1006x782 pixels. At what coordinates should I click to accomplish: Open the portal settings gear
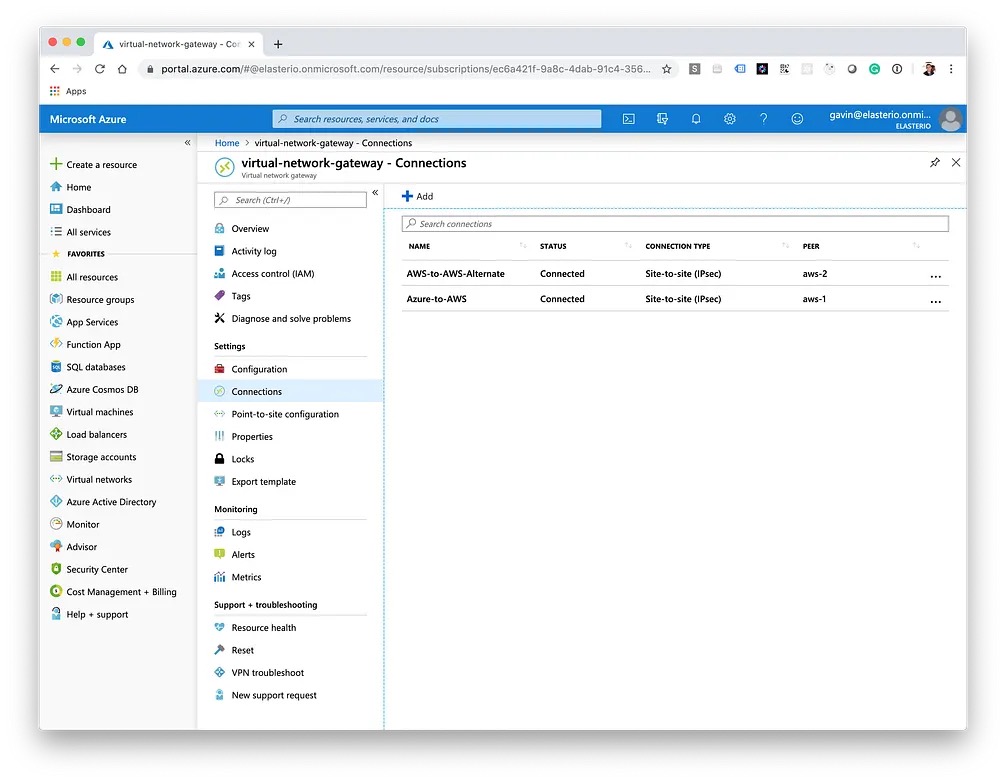coord(729,119)
